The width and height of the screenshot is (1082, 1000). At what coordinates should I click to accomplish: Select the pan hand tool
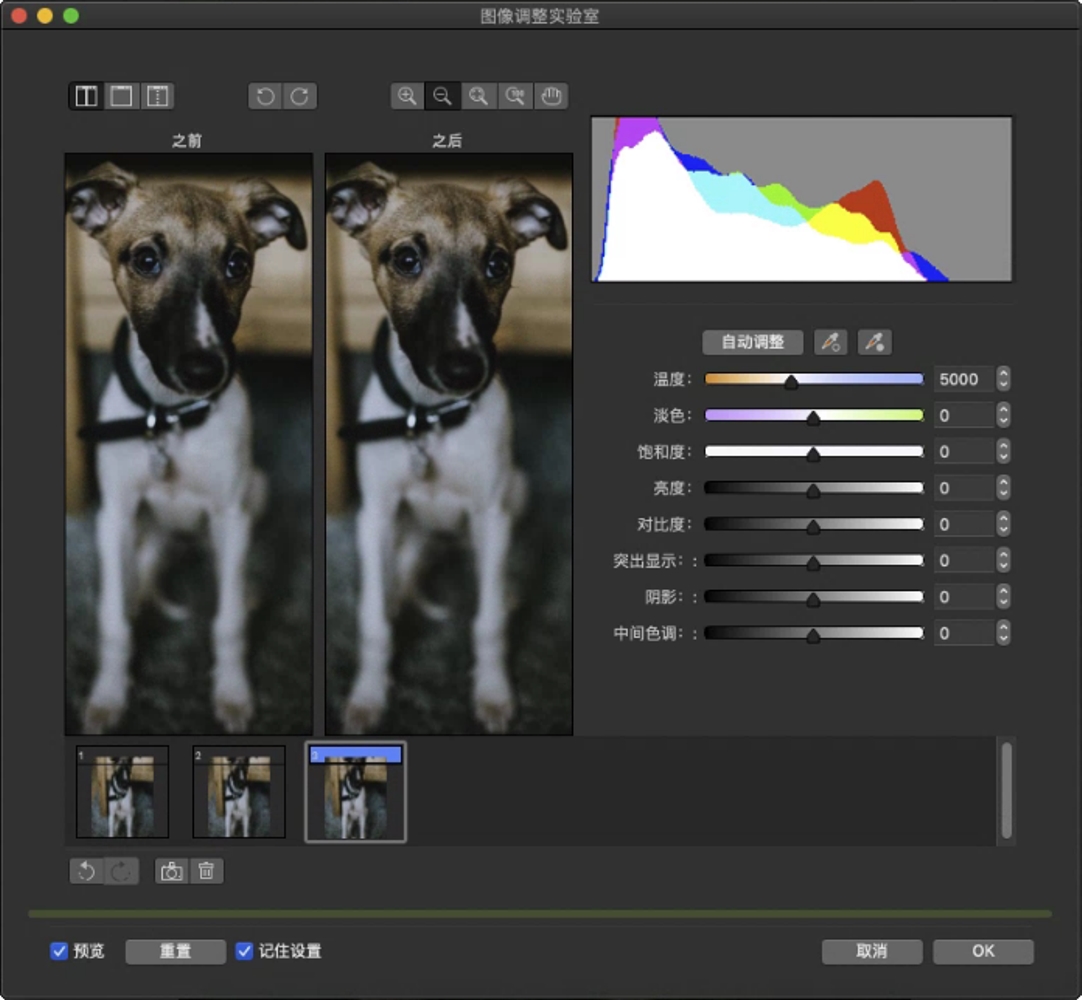[x=551, y=96]
